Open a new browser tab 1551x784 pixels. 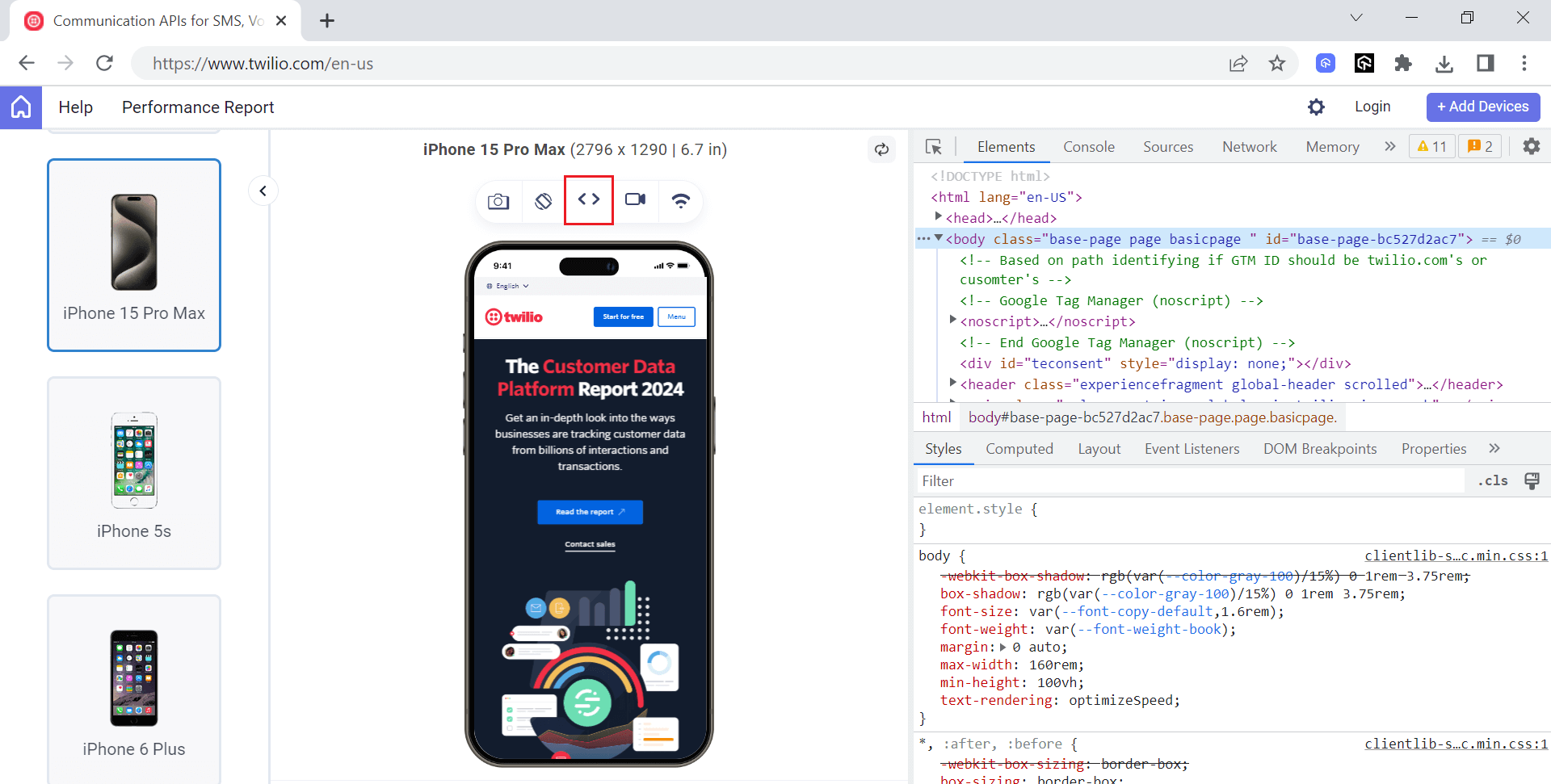(x=327, y=21)
